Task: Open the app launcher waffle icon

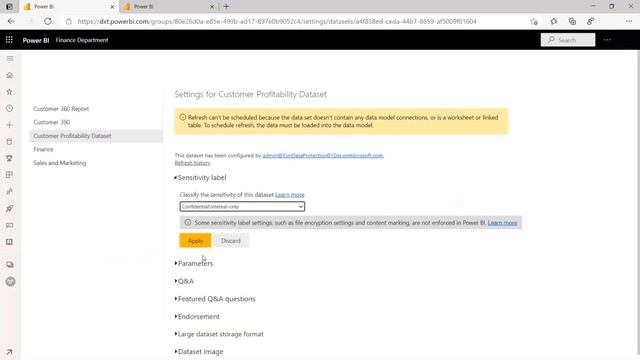Action: (x=9, y=40)
